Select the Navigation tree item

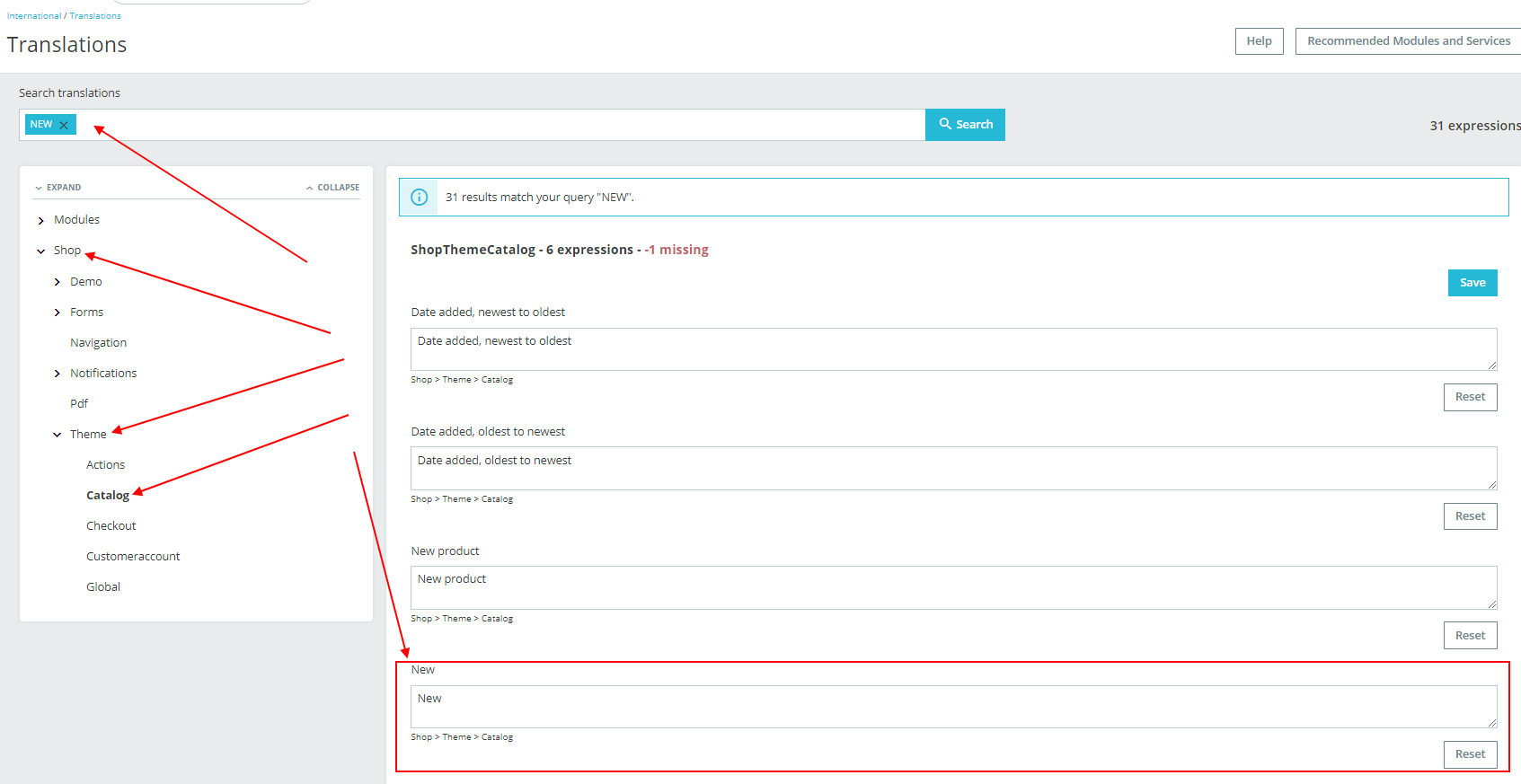coord(99,343)
